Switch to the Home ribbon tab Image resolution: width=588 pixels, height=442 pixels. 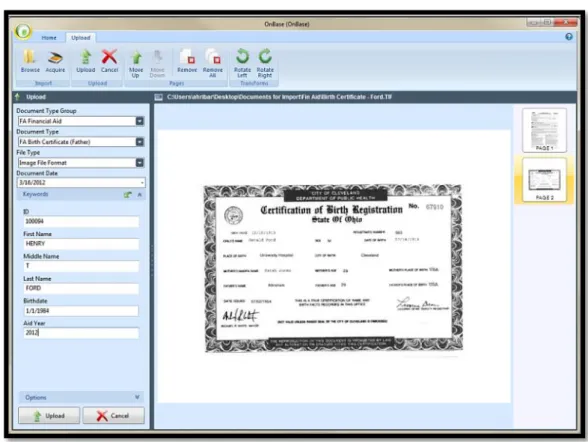(49, 38)
